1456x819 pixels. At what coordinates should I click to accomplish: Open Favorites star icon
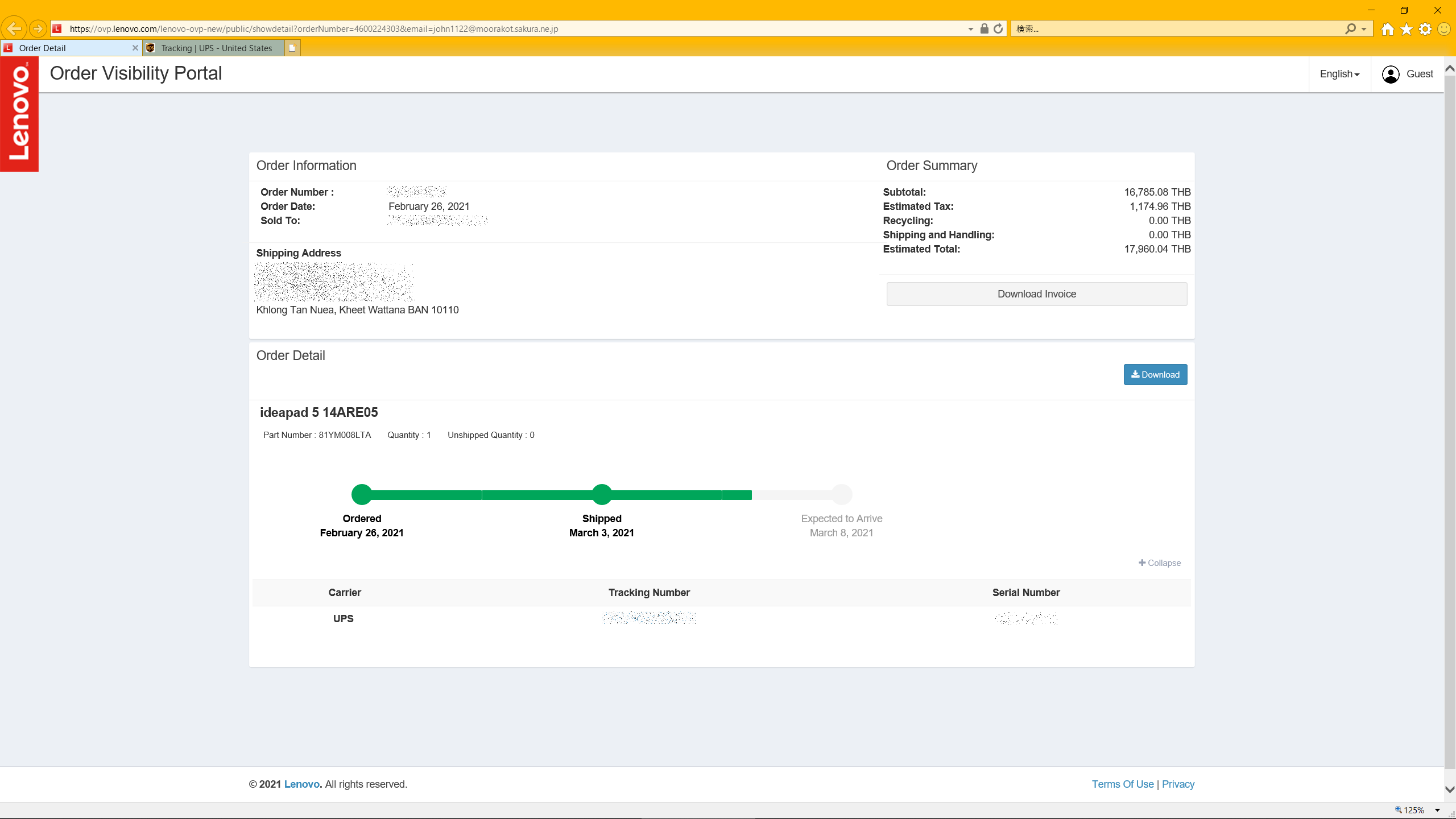(x=1407, y=29)
